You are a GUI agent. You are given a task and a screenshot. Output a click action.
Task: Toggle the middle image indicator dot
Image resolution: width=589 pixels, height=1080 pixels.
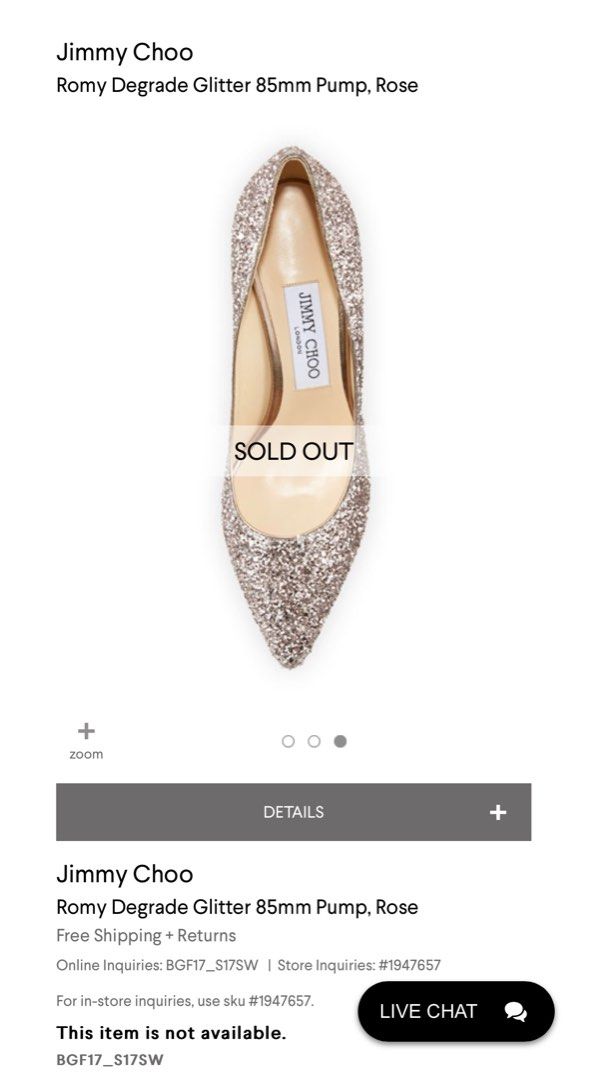coord(314,741)
